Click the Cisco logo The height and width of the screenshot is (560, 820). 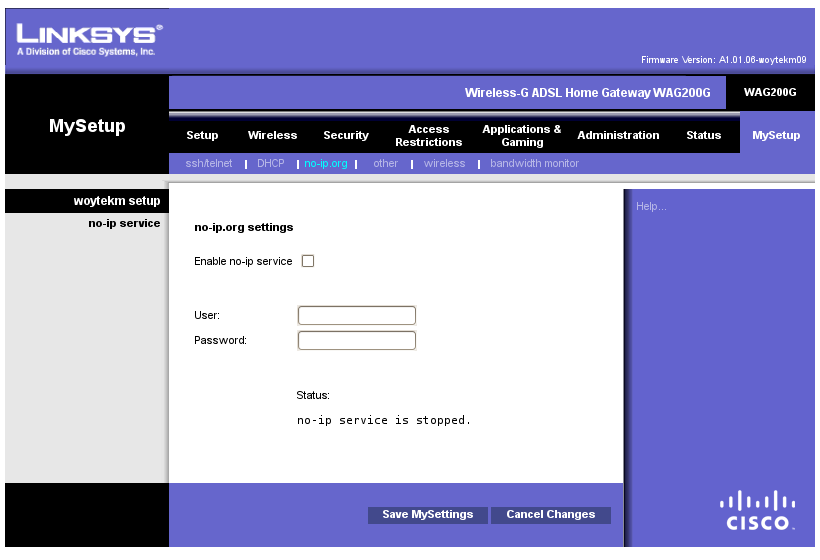point(759,510)
